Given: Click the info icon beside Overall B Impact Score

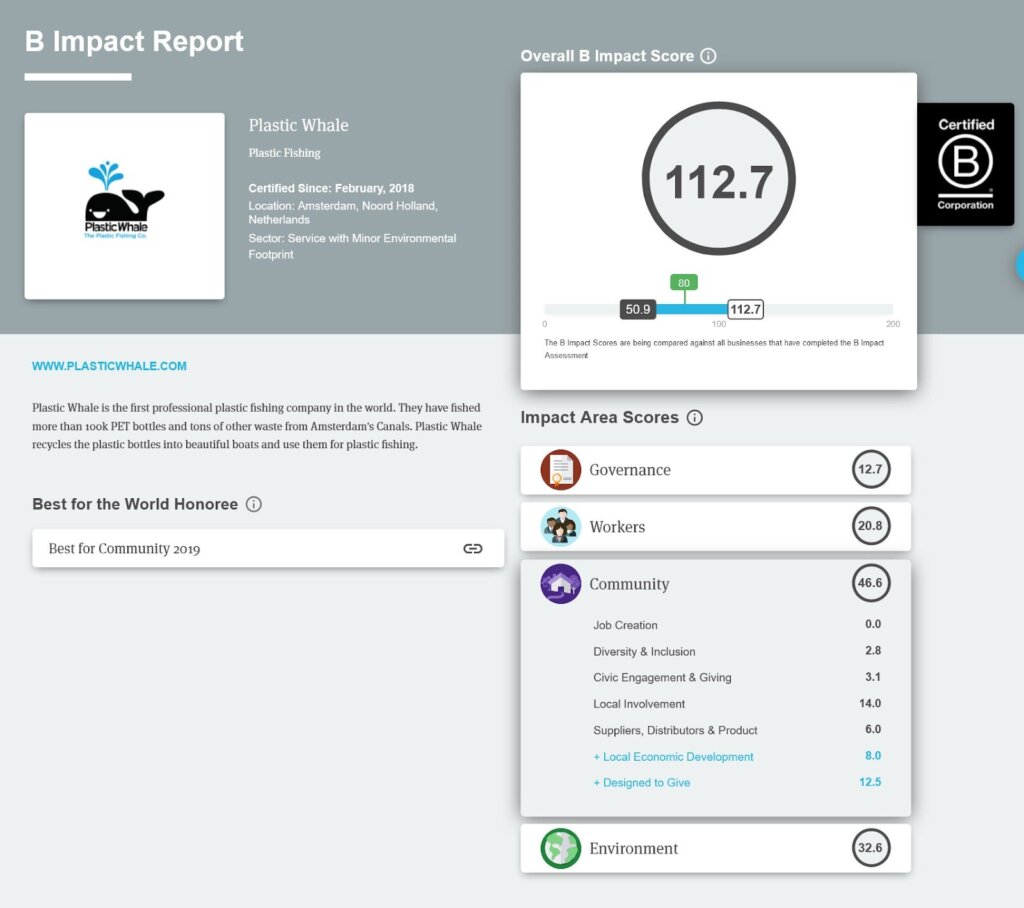Looking at the screenshot, I should (708, 56).
